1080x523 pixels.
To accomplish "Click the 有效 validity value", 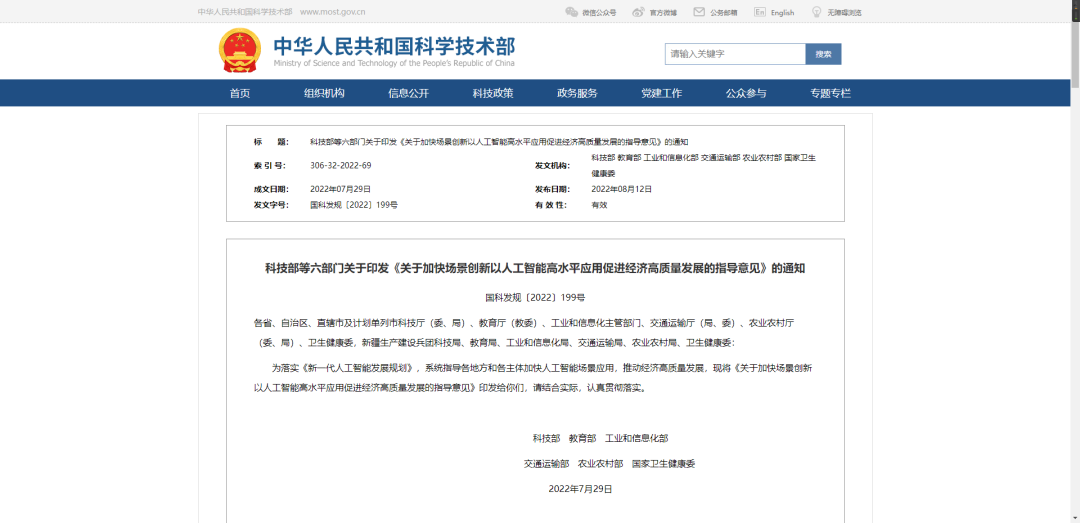I will click(599, 205).
